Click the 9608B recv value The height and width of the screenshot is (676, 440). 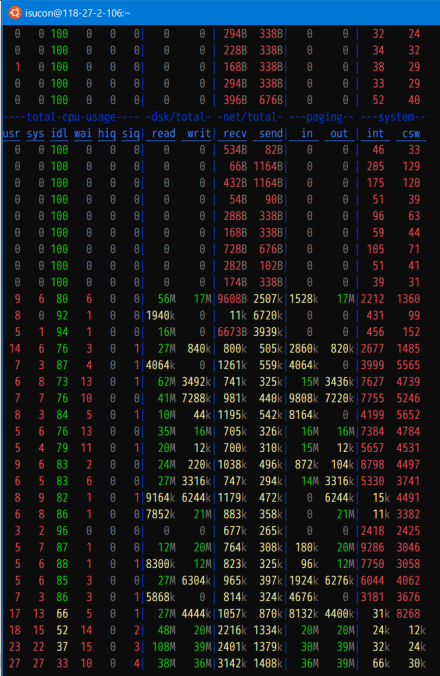pyautogui.click(x=232, y=299)
